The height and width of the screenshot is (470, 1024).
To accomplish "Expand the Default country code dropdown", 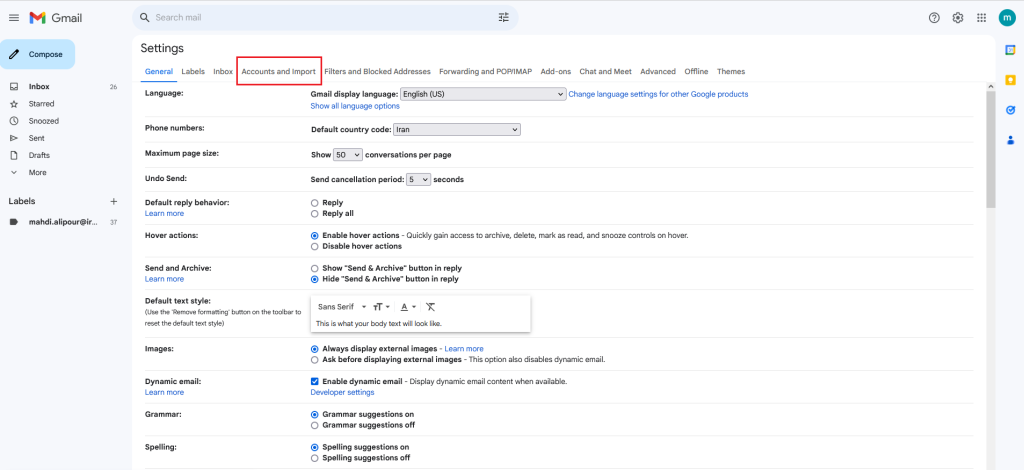I will (x=457, y=129).
